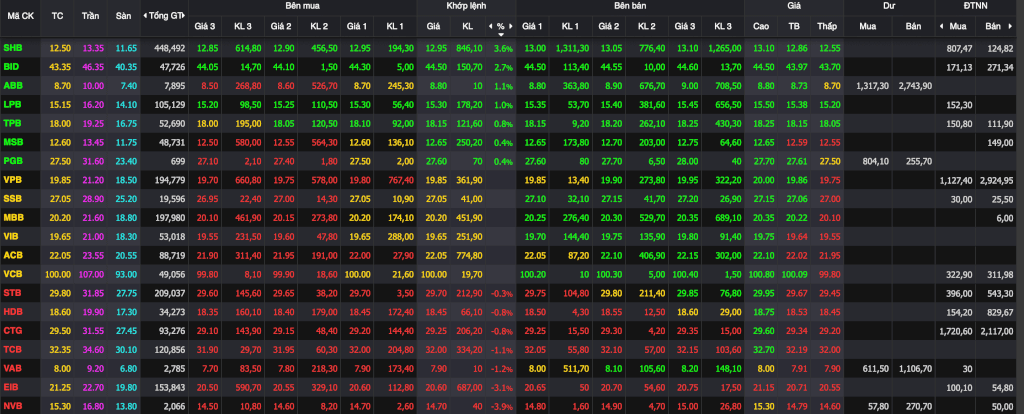Open the MBB stock symbol
This screenshot has width=1024, height=414.
pyautogui.click(x=13, y=217)
